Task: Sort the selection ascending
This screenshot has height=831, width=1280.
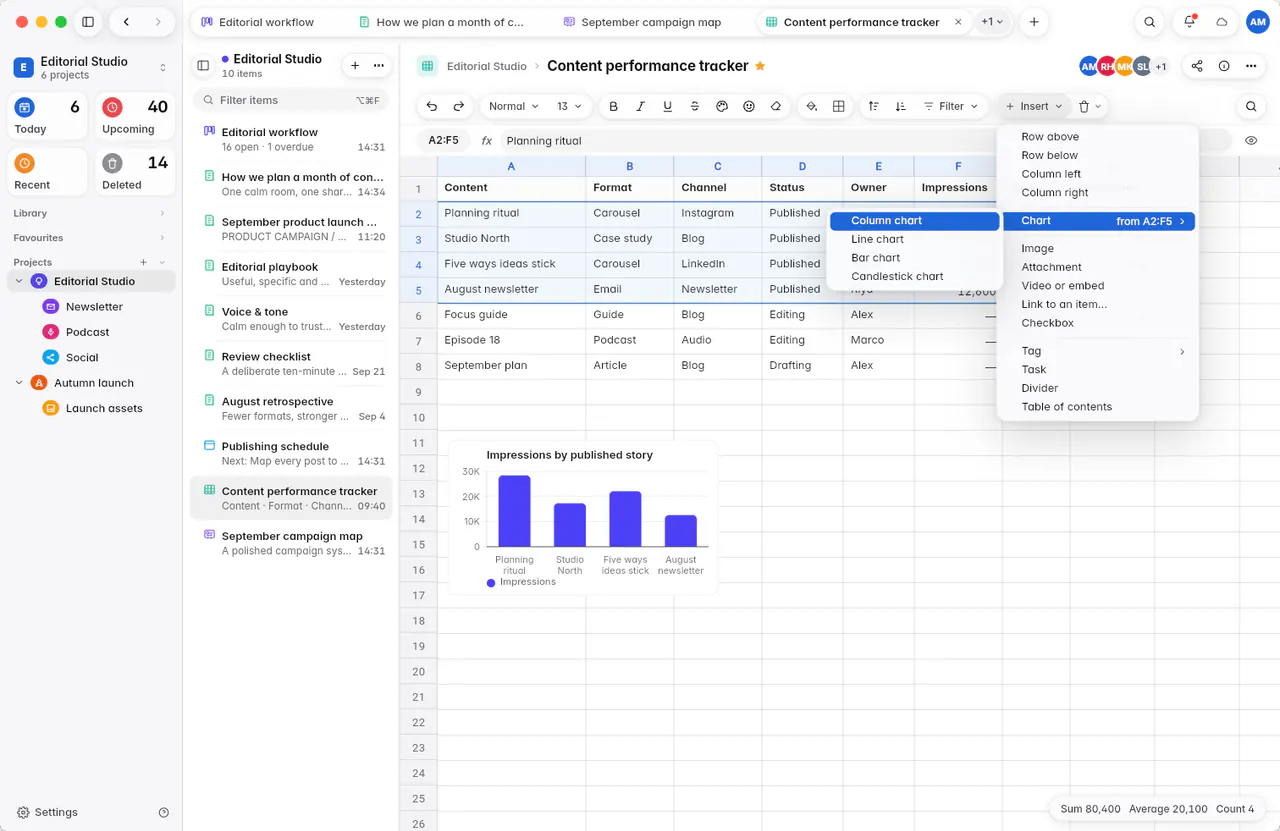Action: point(874,106)
